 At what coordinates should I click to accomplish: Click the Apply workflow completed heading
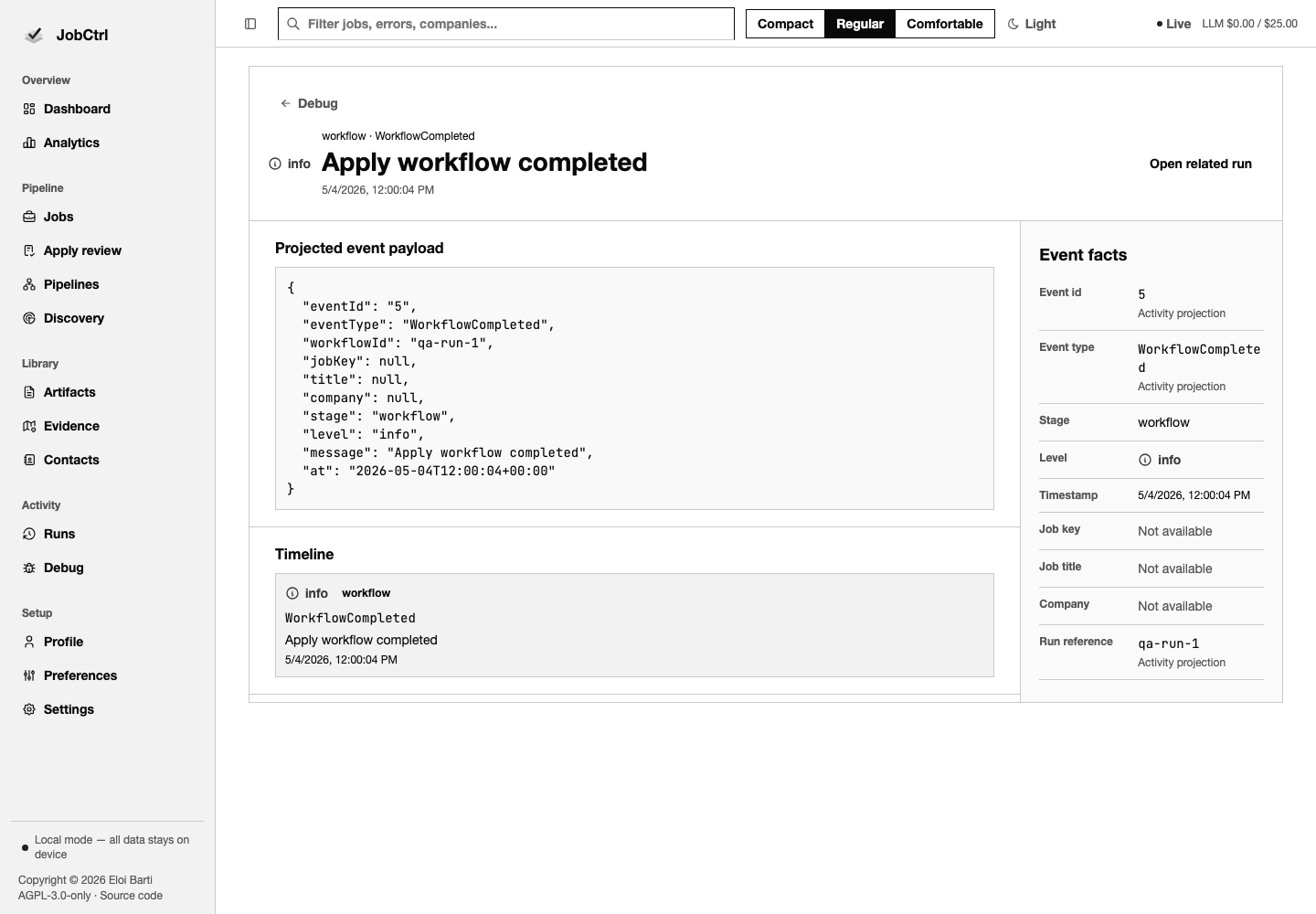point(484,162)
